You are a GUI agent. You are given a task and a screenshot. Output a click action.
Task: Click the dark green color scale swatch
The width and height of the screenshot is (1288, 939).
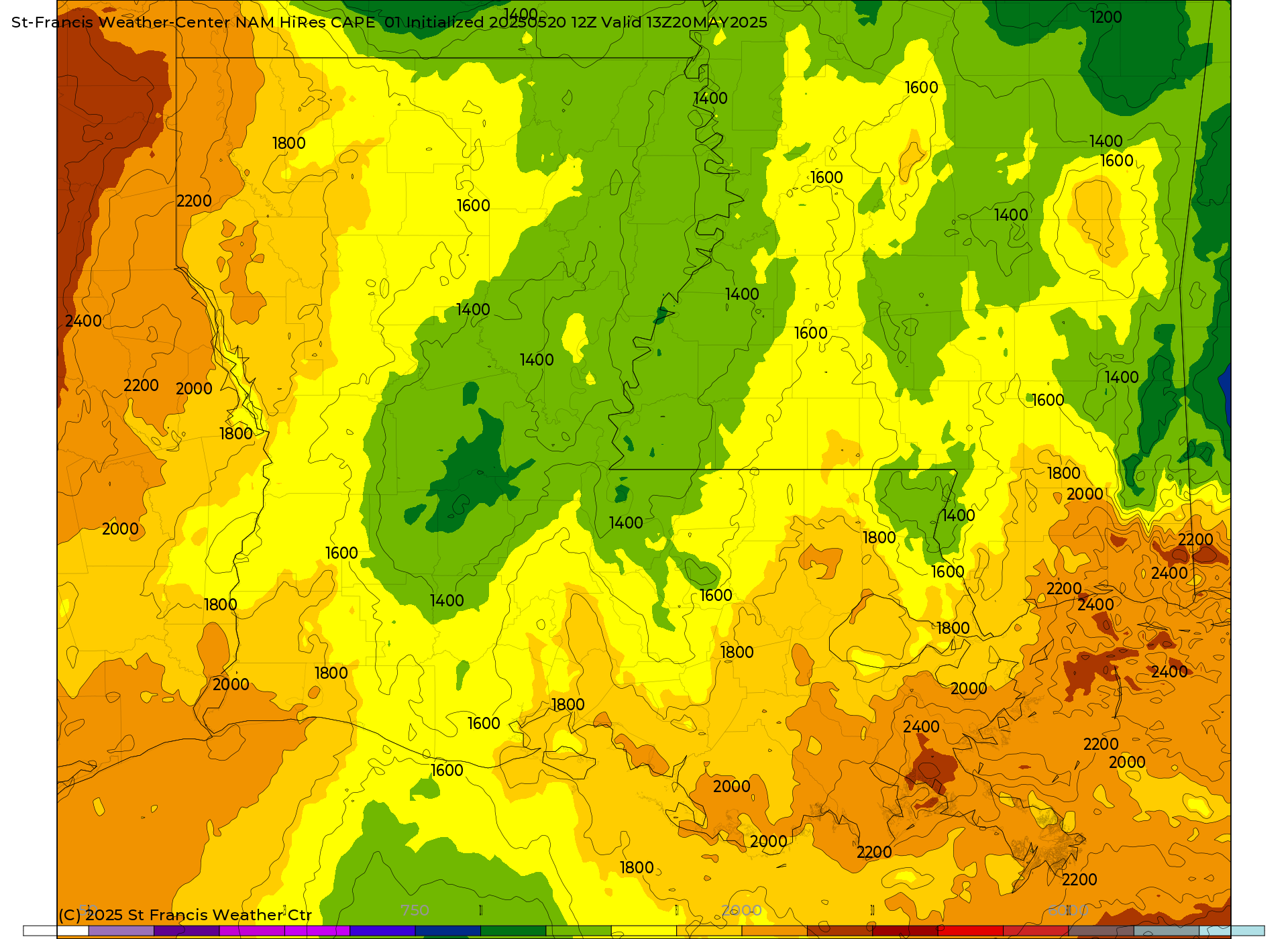tap(513, 931)
